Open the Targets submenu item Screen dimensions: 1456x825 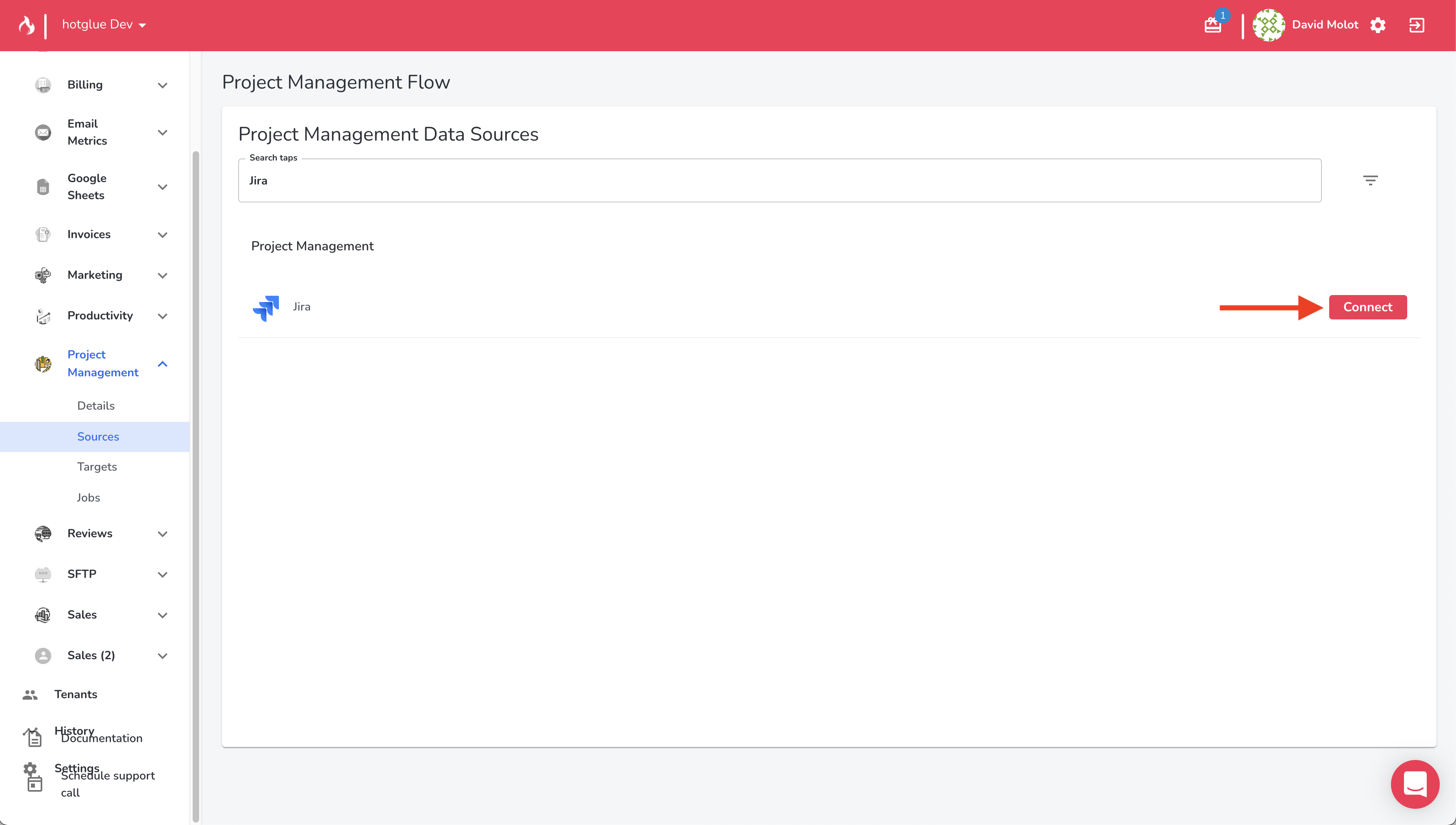97,467
